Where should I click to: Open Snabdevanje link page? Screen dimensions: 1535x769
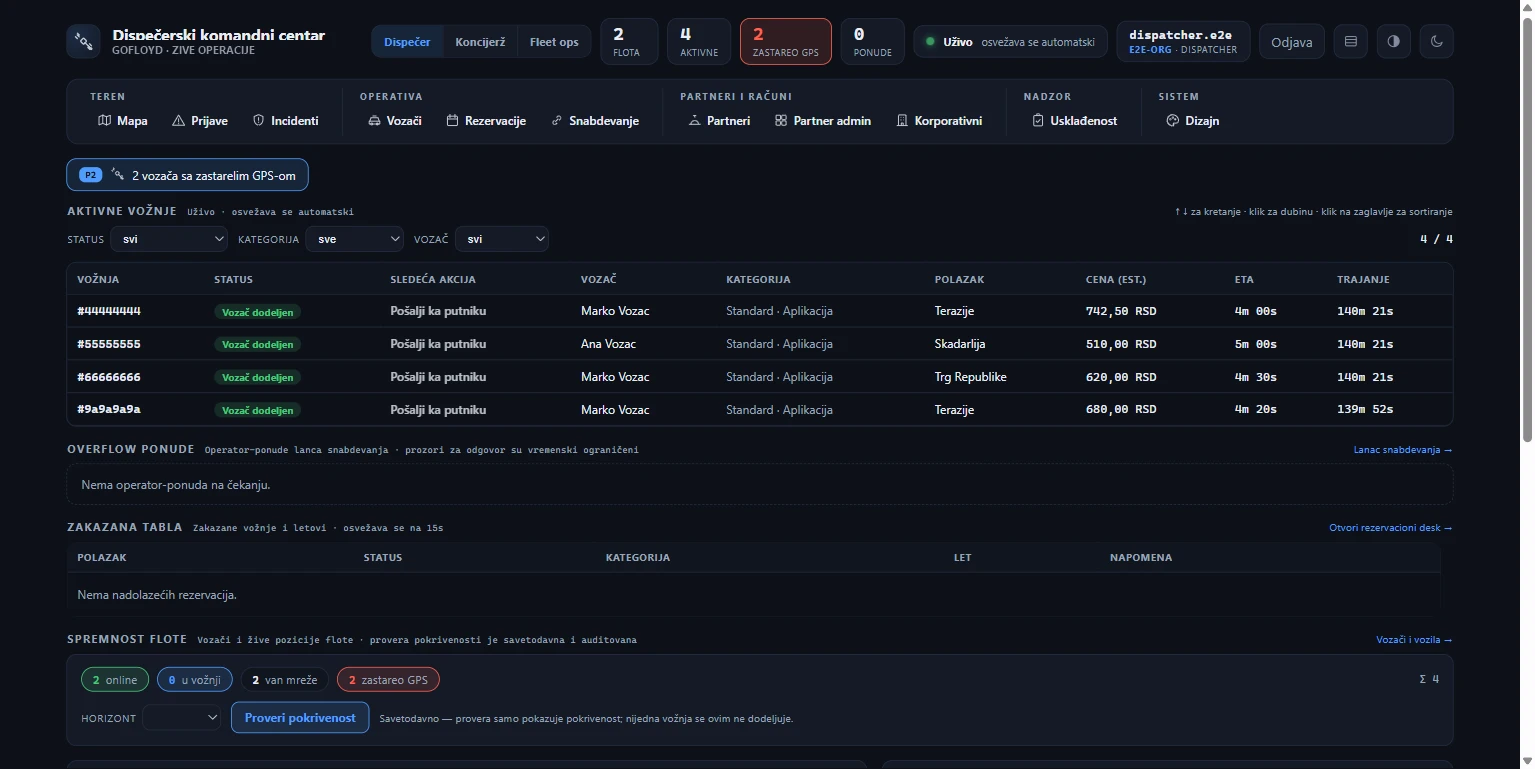pyautogui.click(x=595, y=121)
